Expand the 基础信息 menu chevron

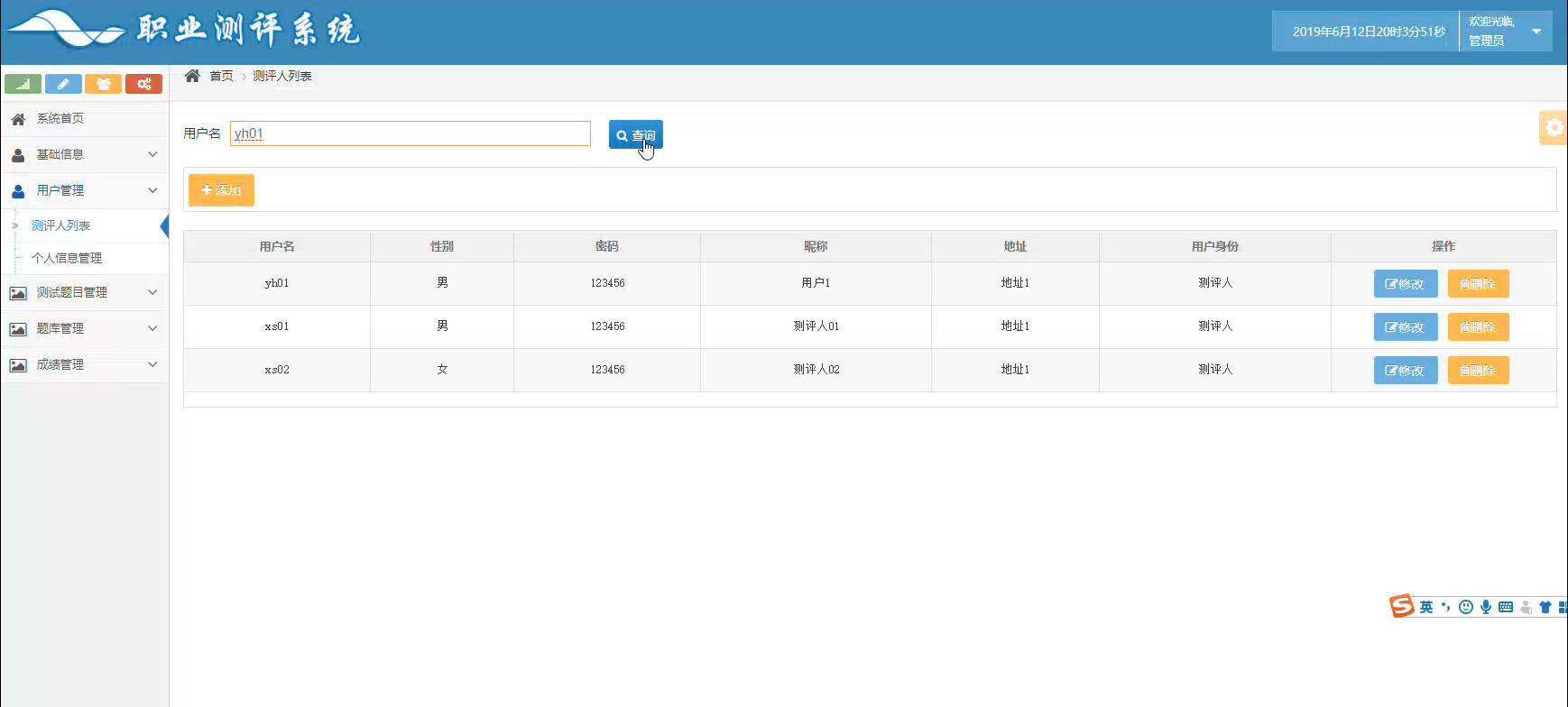click(x=152, y=154)
